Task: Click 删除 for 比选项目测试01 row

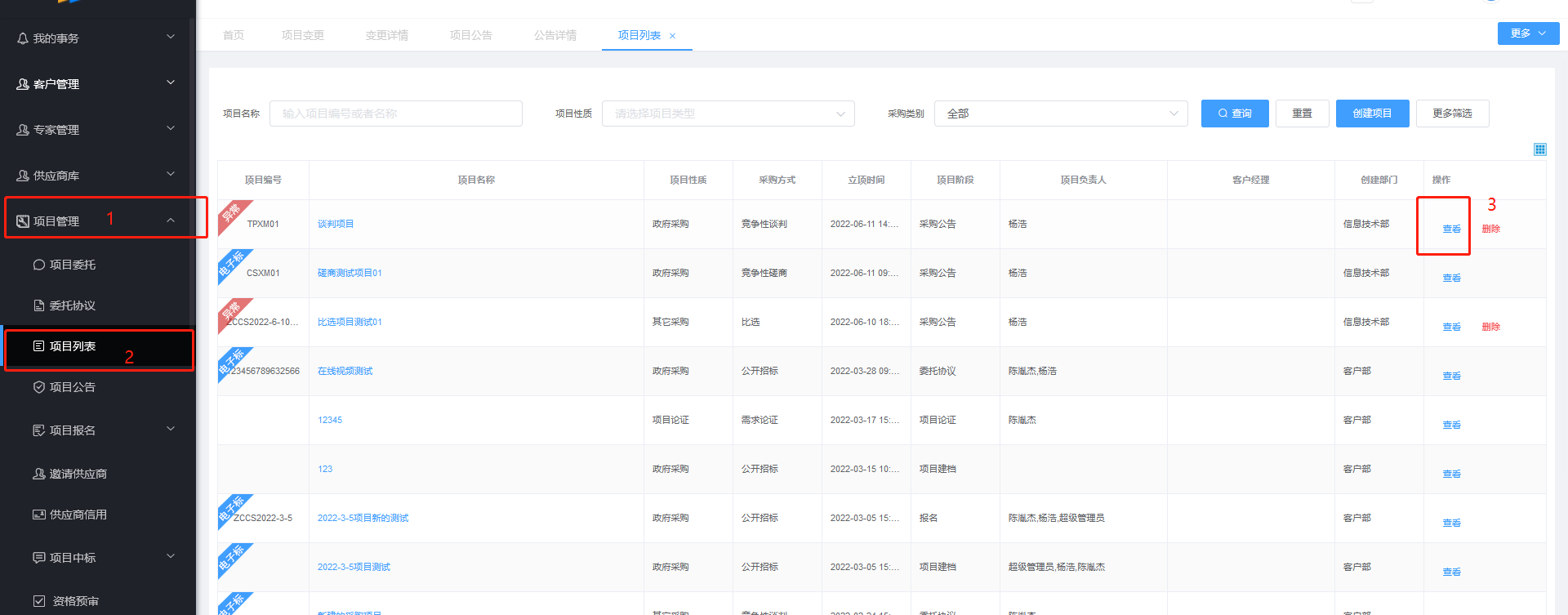Action: click(x=1491, y=328)
